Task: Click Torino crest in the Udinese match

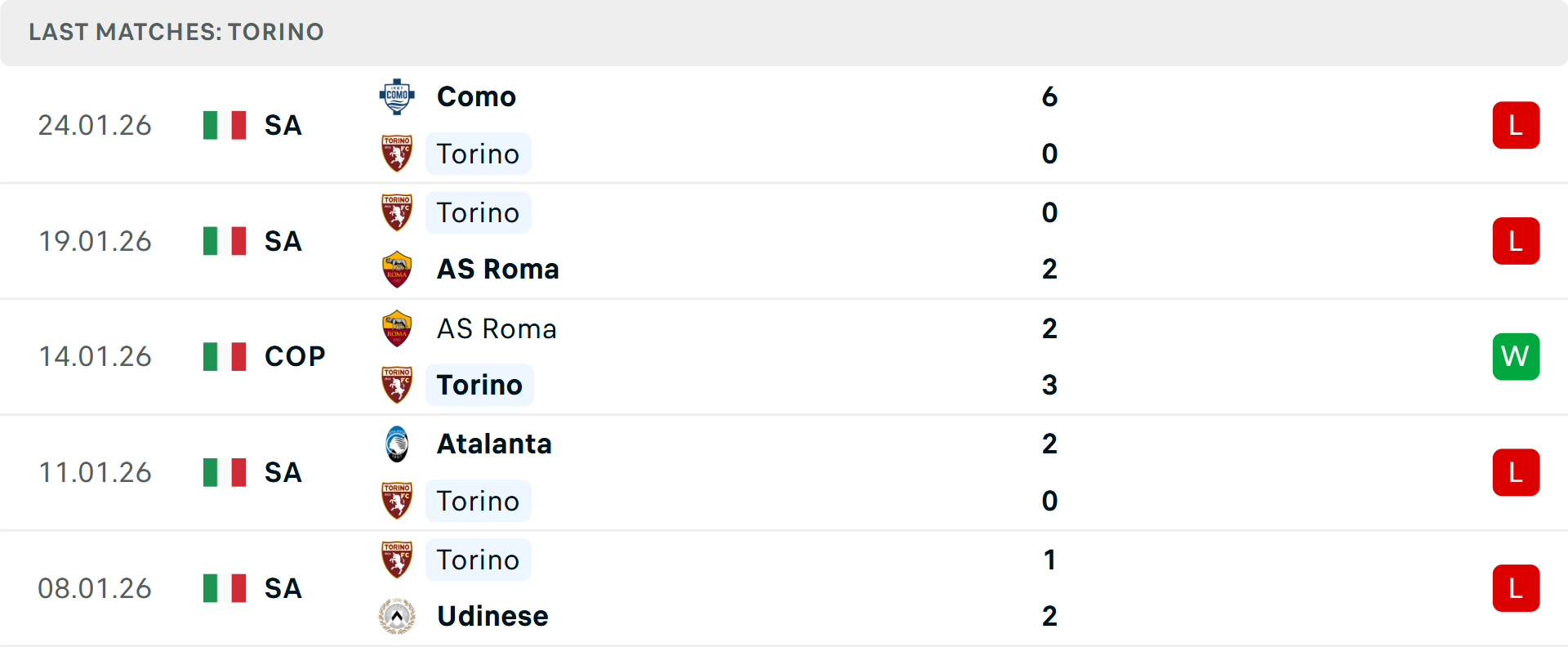Action: tap(397, 560)
